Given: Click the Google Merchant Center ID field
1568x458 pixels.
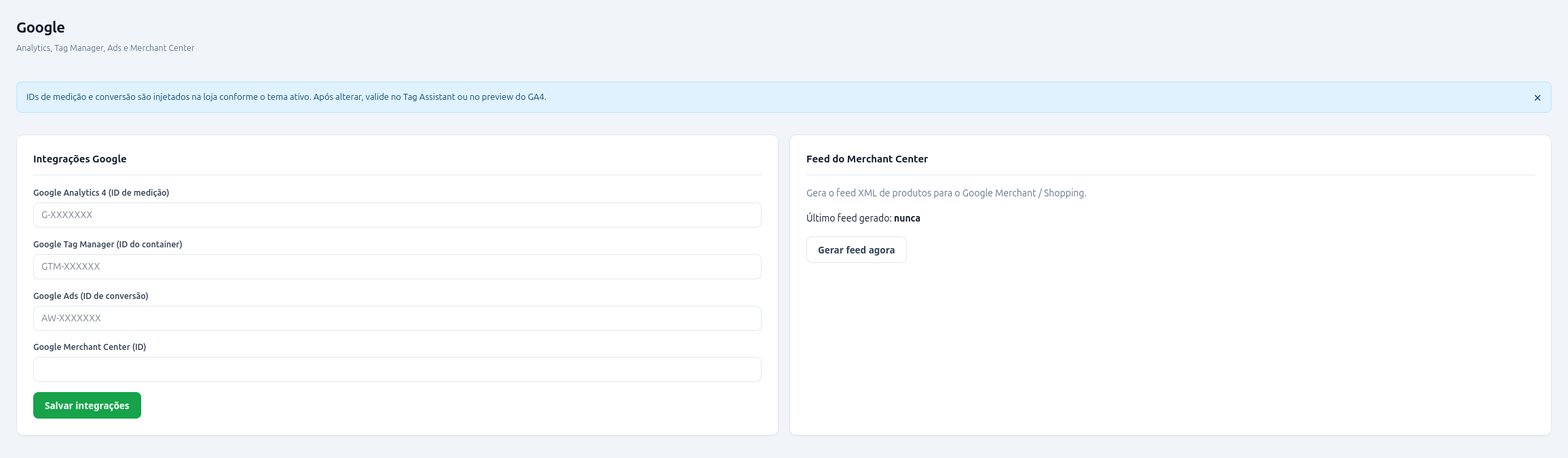Looking at the screenshot, I should 397,369.
